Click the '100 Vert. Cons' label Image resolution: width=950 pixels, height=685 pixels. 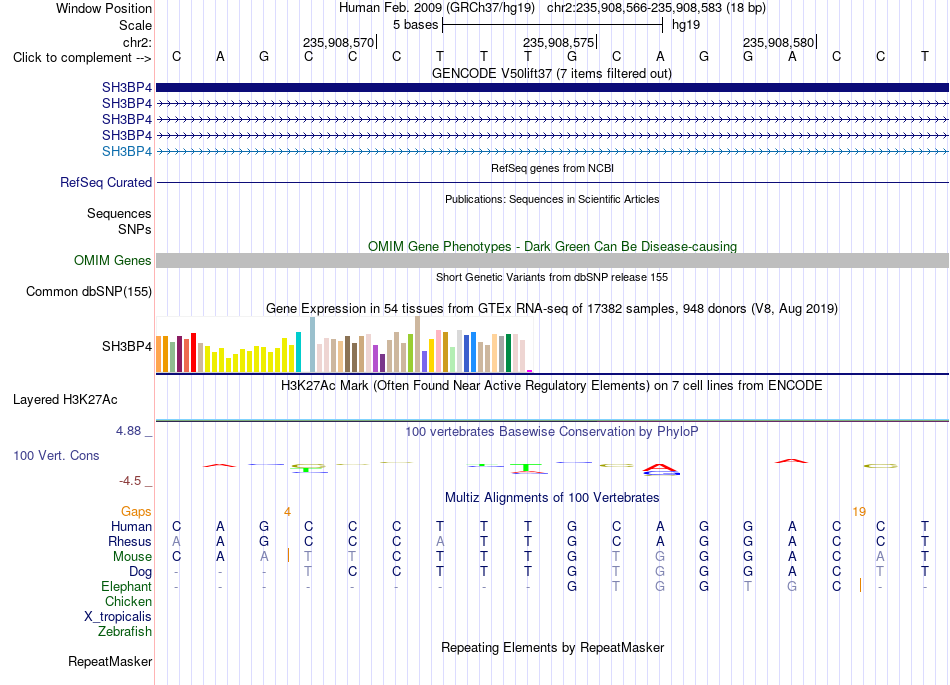(x=56, y=455)
